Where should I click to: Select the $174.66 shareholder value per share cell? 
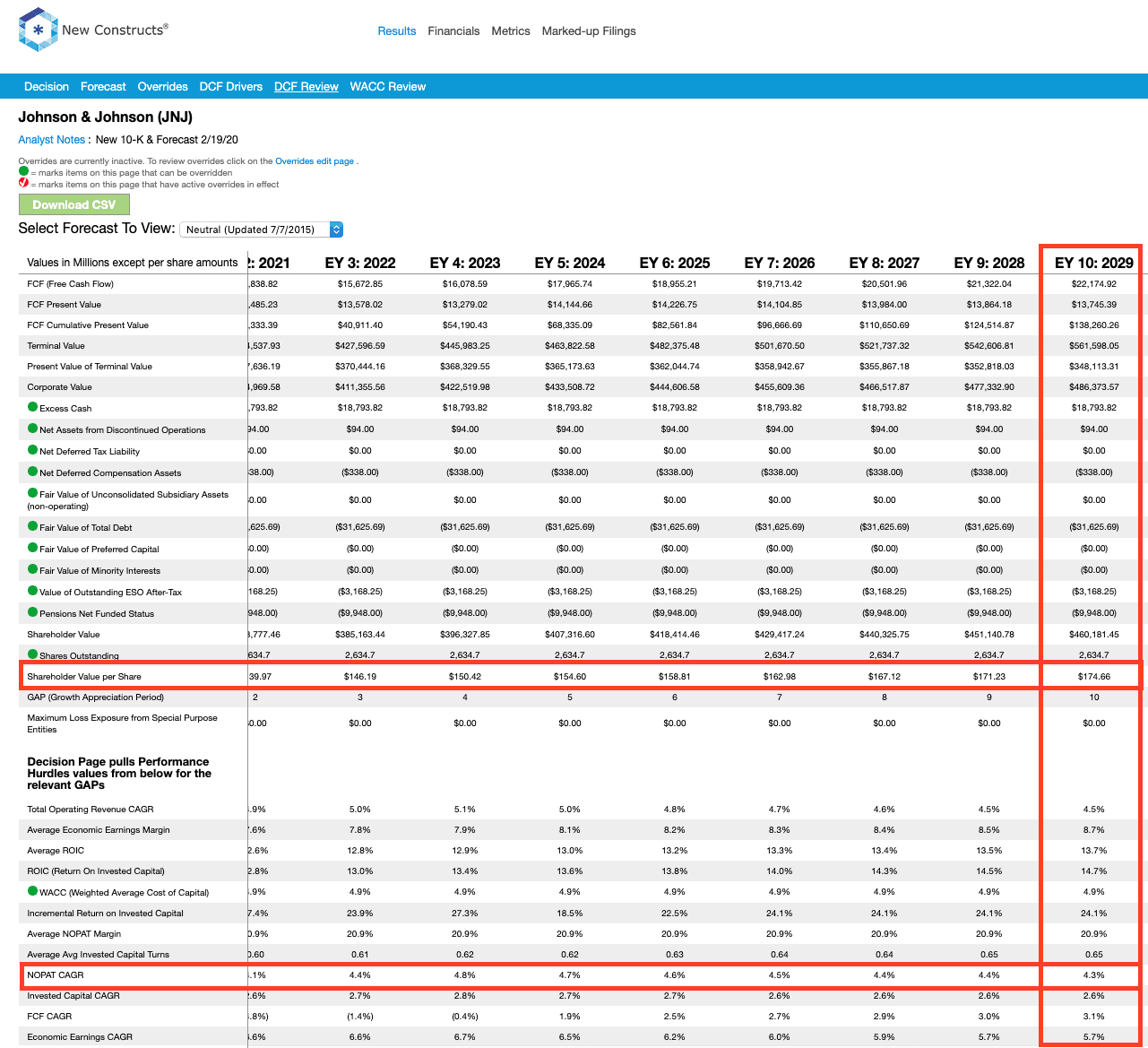point(1093,676)
